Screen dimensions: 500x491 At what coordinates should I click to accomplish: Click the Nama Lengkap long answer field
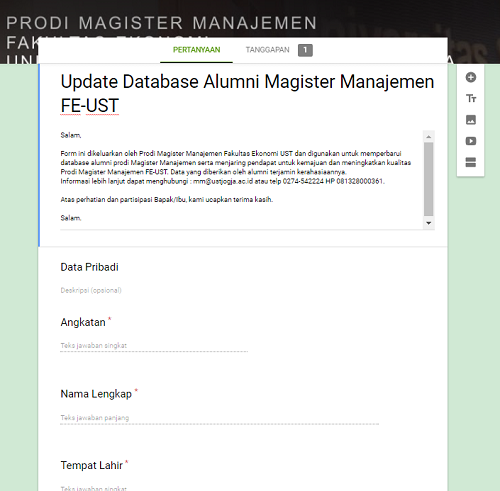click(220, 418)
